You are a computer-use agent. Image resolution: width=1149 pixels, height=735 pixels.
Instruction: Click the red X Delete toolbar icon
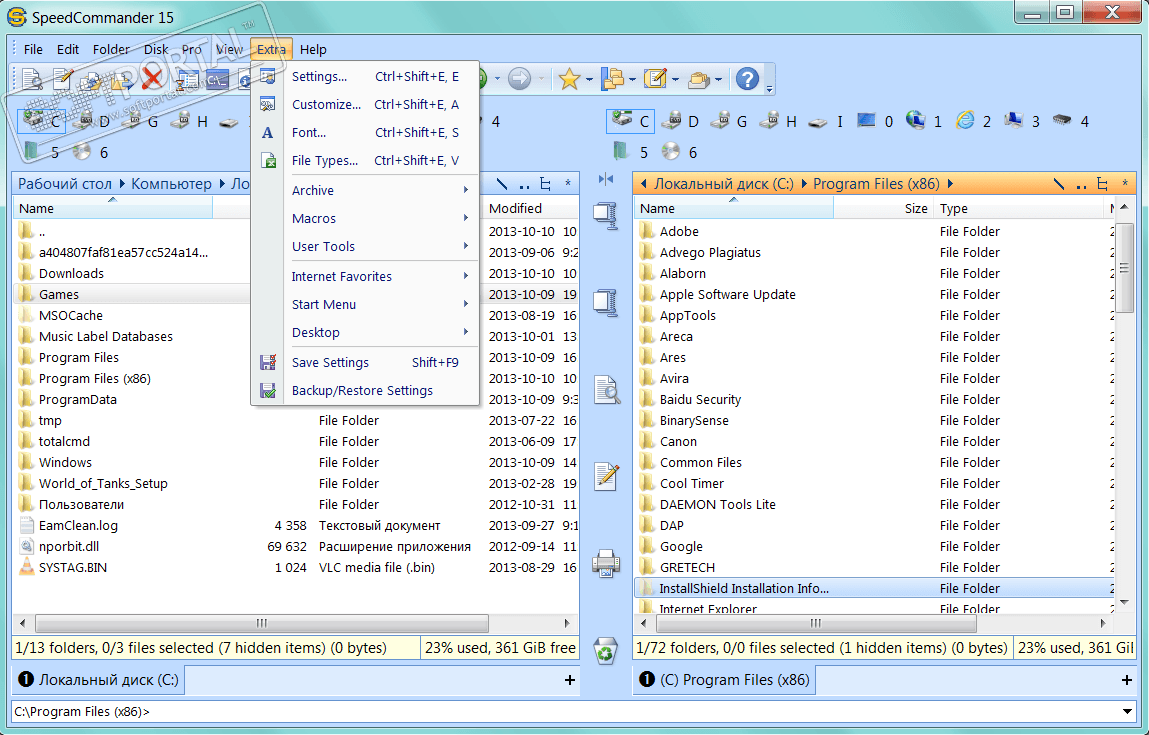pyautogui.click(x=152, y=78)
